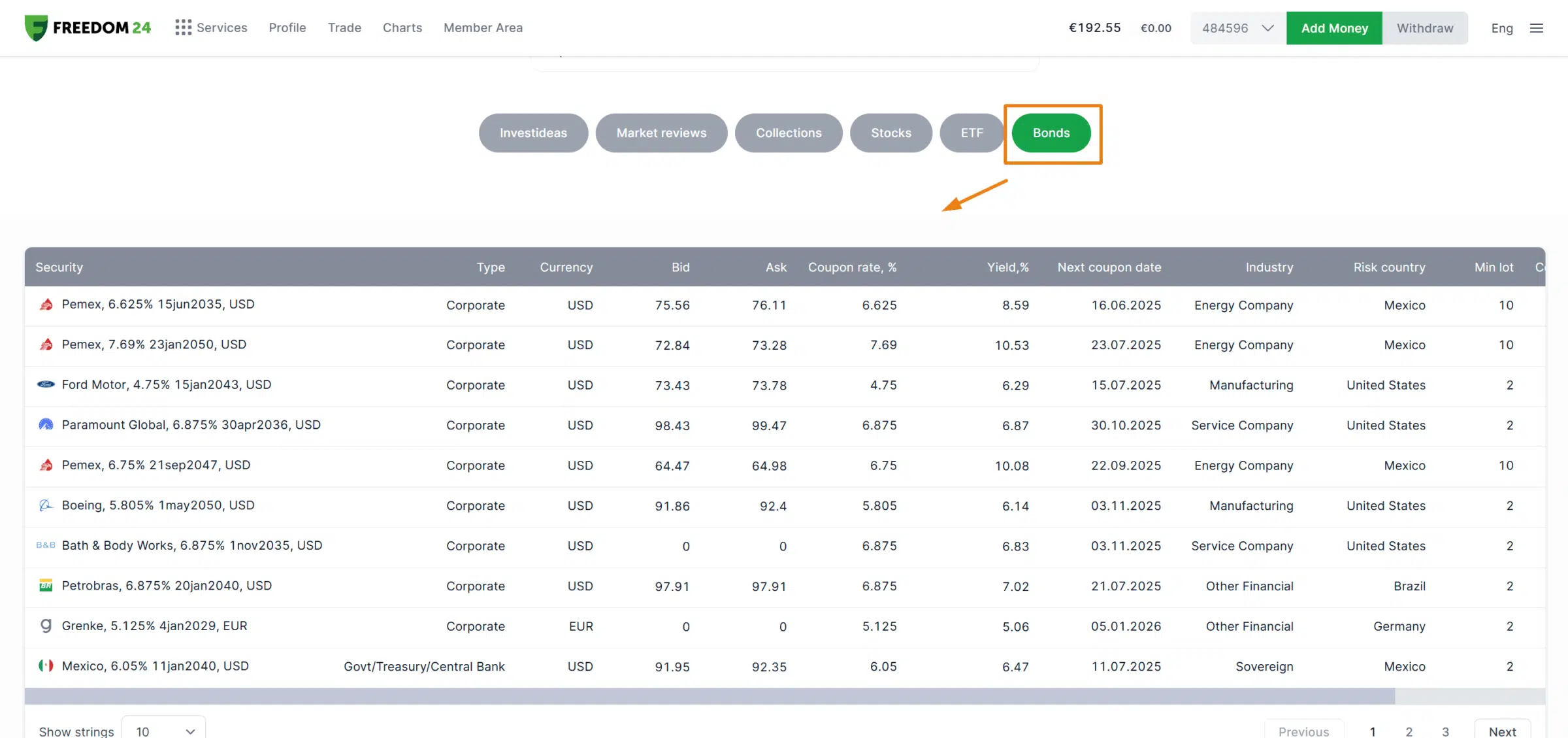Click the Petrobras logo icon

pyautogui.click(x=46, y=586)
